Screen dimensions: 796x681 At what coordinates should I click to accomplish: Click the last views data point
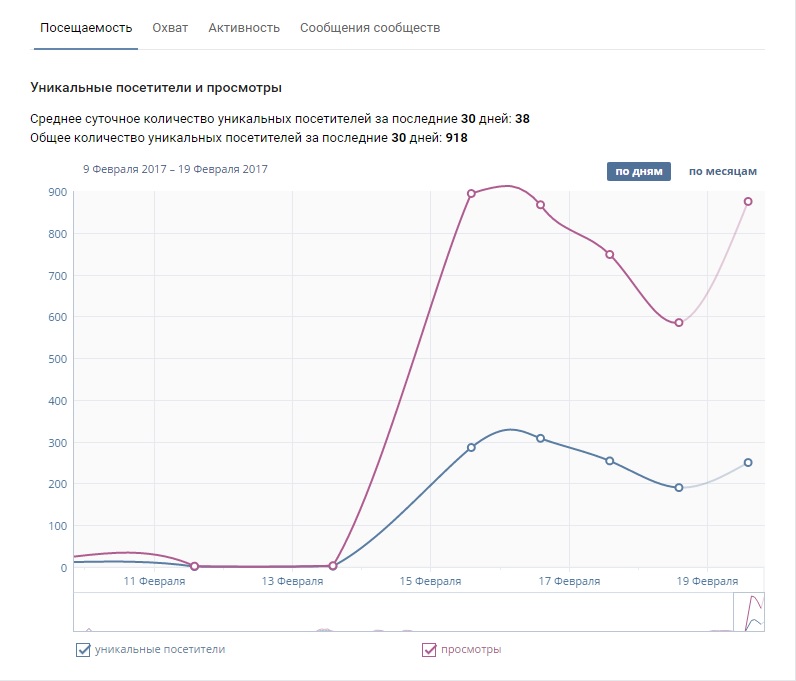pyautogui.click(x=748, y=201)
